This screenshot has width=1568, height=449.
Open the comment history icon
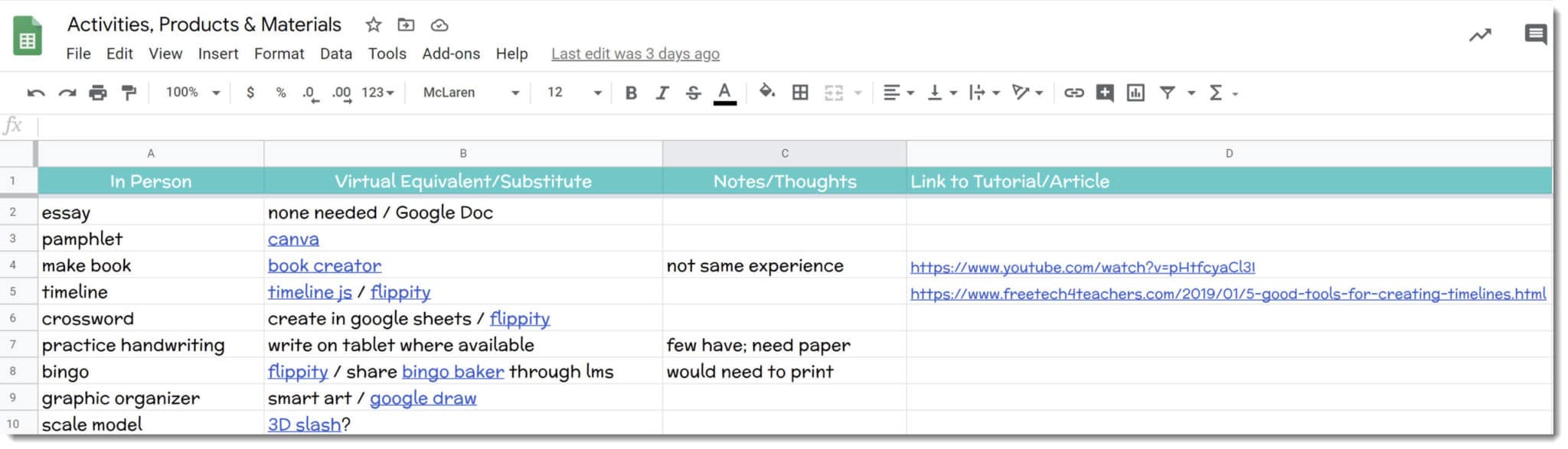click(x=1535, y=34)
